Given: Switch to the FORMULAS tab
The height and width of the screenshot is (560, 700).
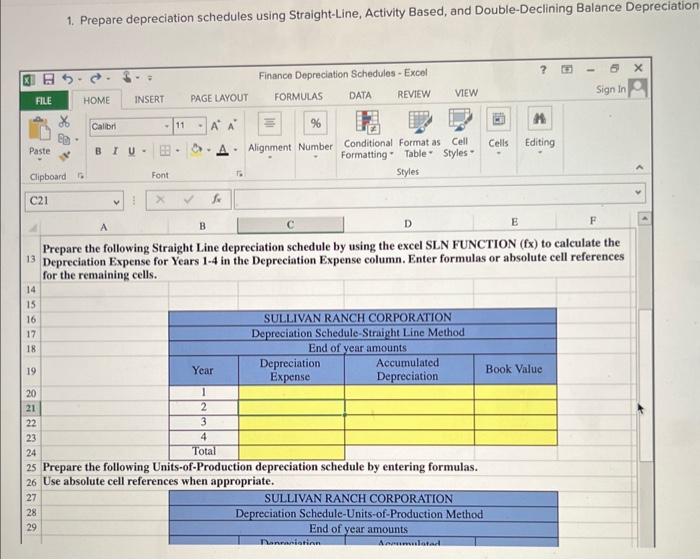Looking at the screenshot, I should 298,96.
